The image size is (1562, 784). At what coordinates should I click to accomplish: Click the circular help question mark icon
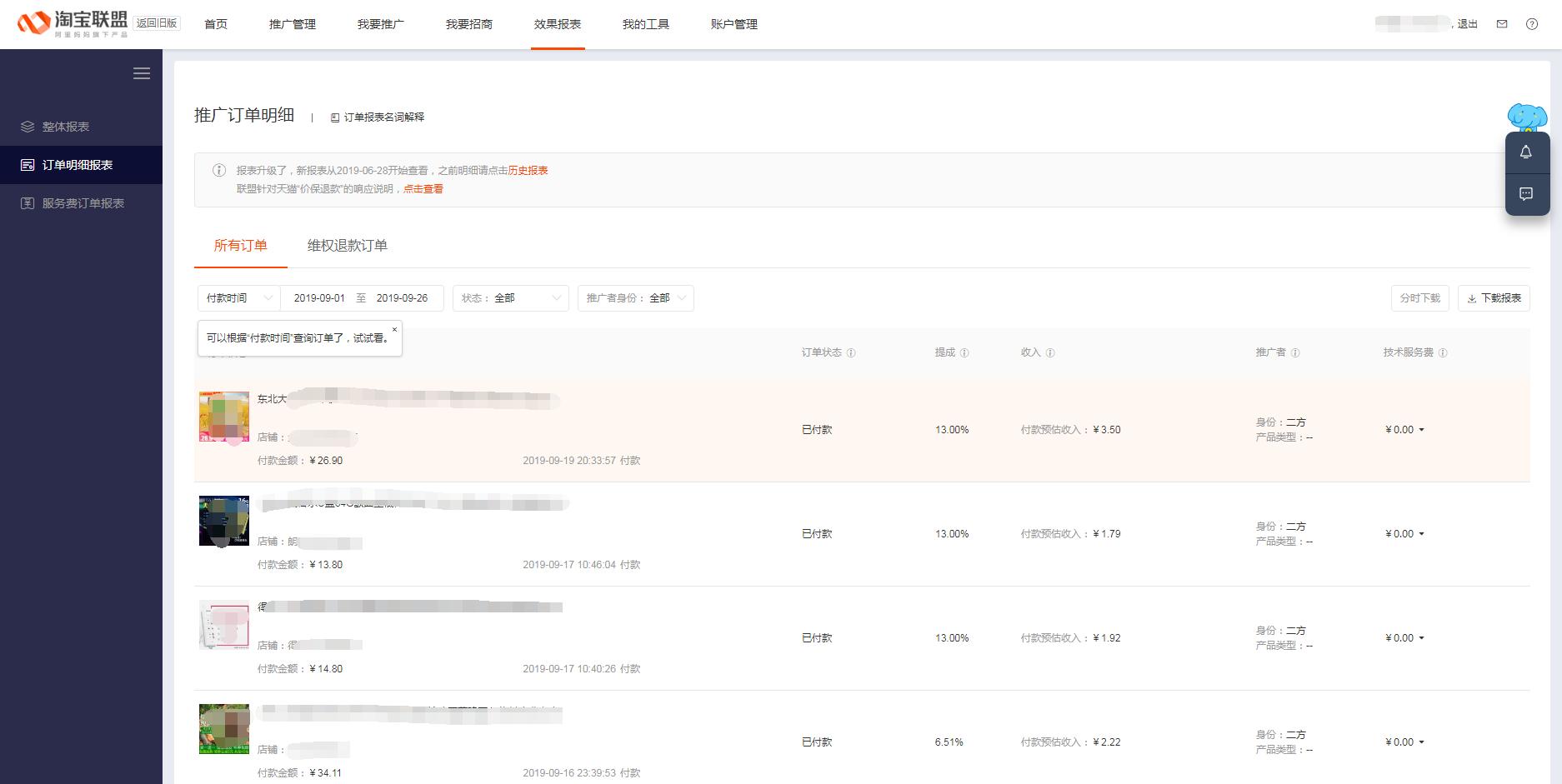coord(1534,24)
